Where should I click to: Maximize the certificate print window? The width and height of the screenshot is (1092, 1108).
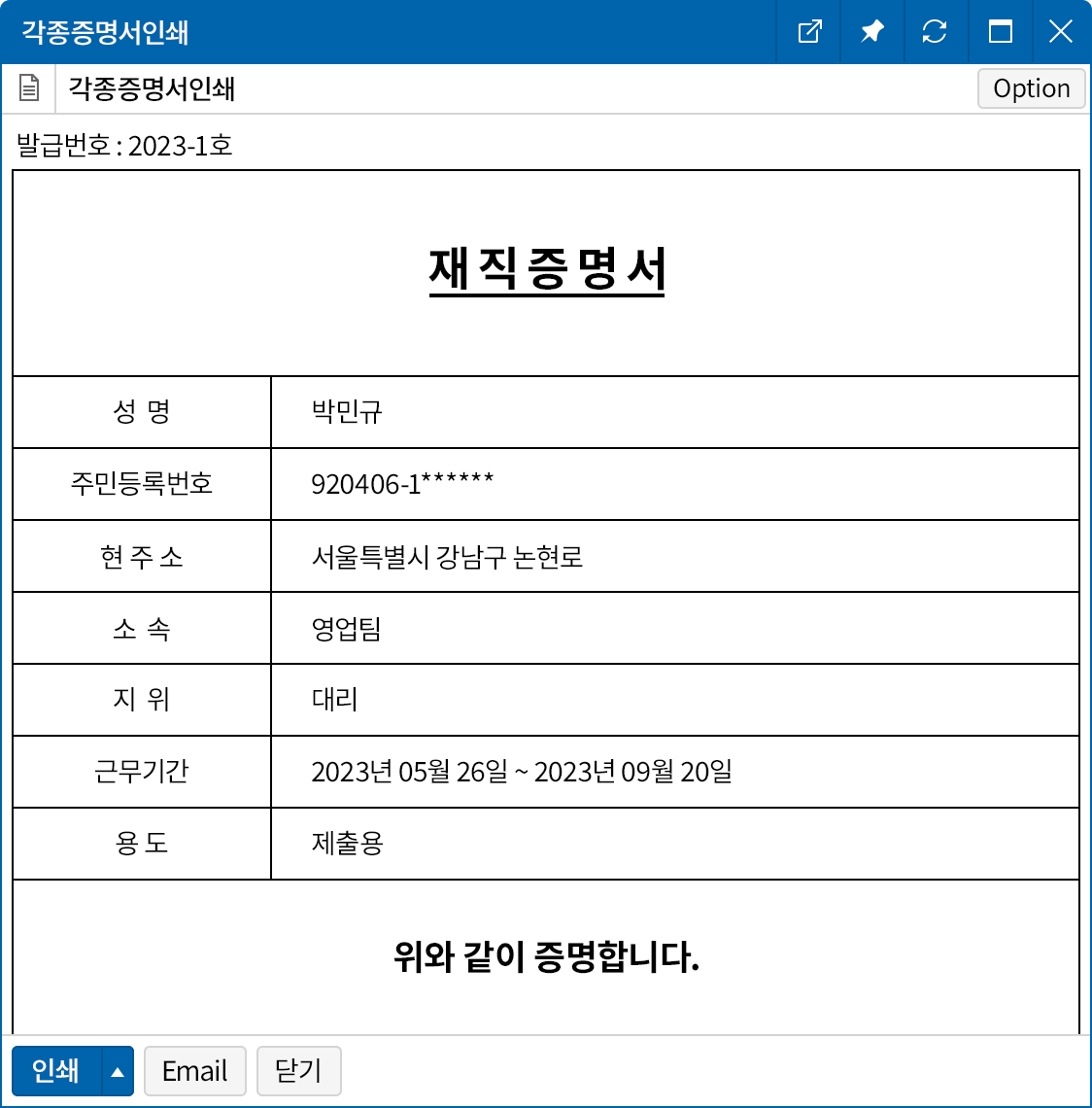point(1000,32)
